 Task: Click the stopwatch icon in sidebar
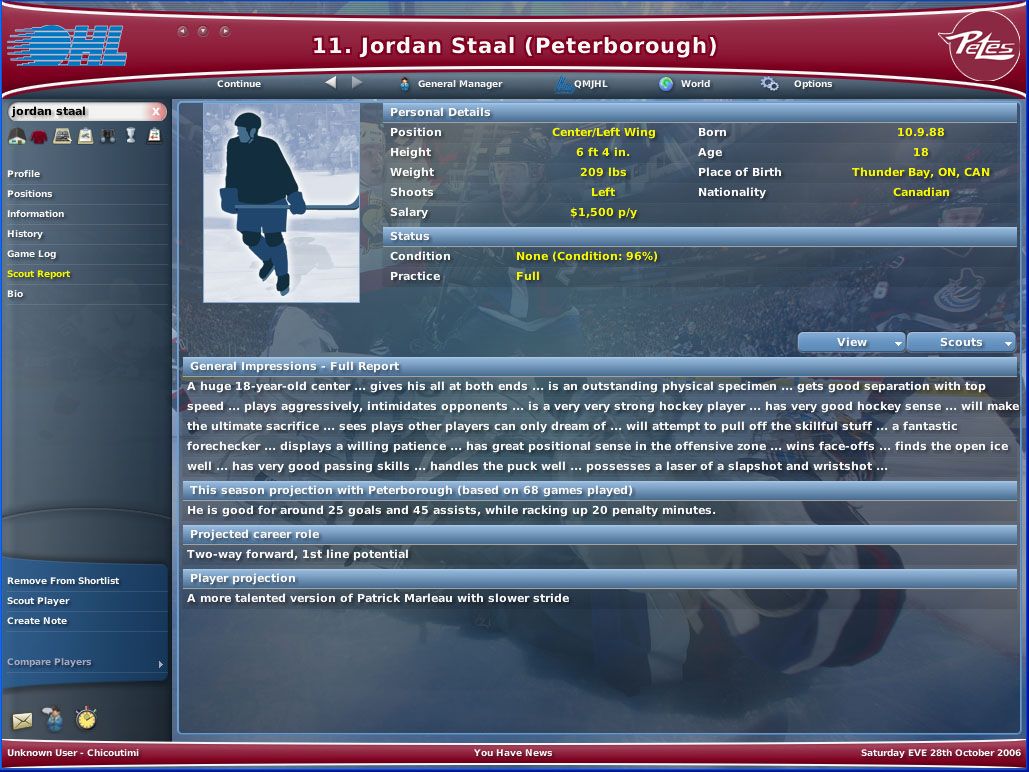(x=87, y=718)
